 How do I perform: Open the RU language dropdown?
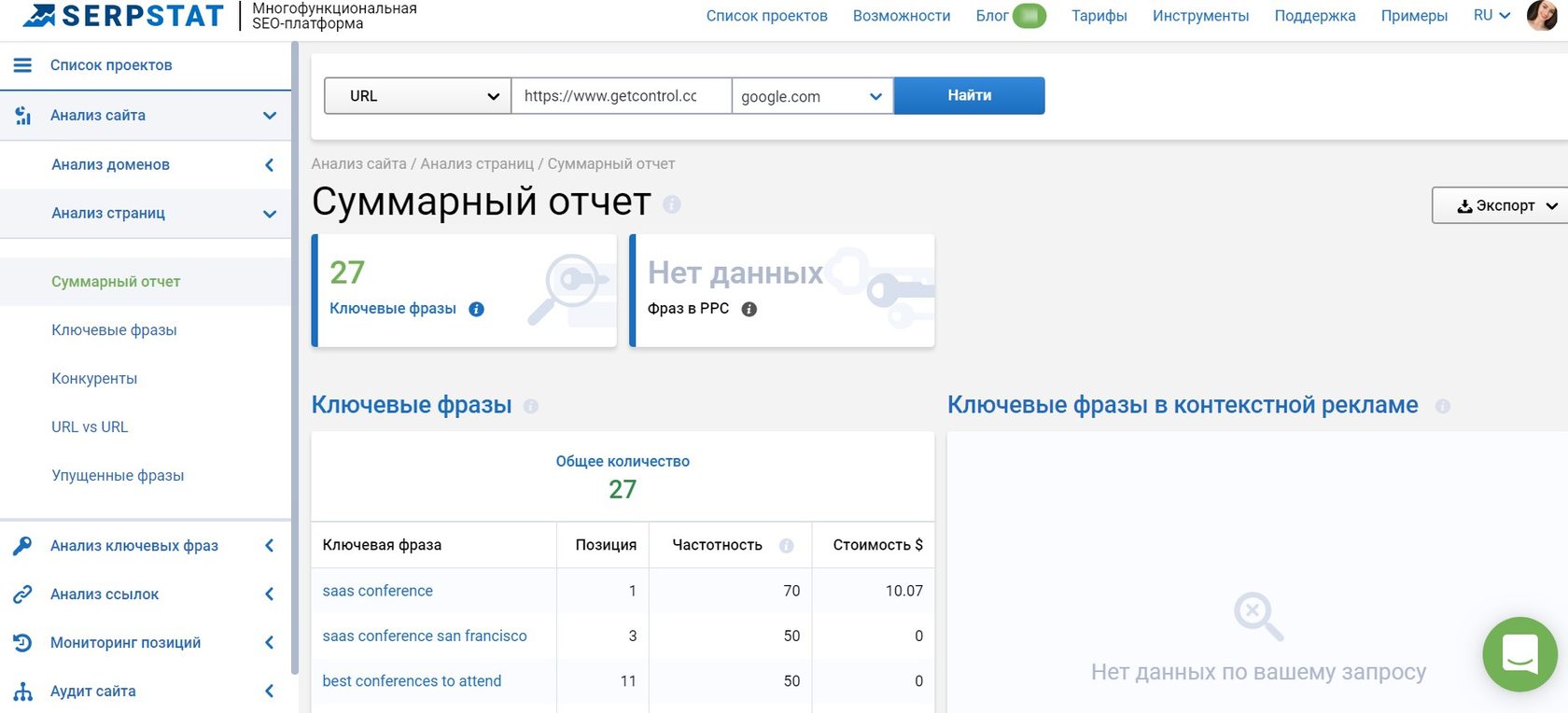pyautogui.click(x=1491, y=16)
